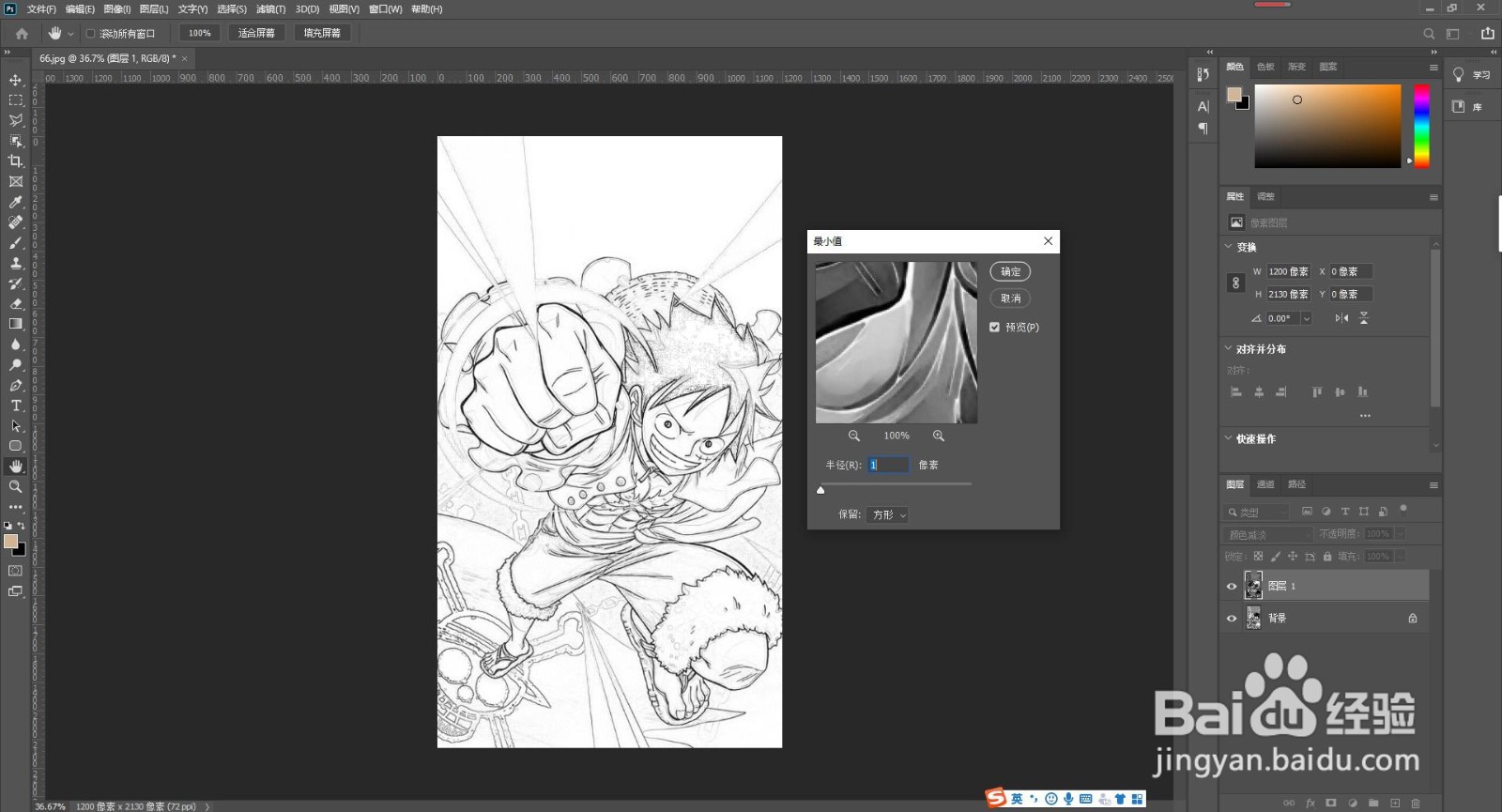Click the hue spectrum slider
This screenshot has width=1502, height=812.
tap(1421, 126)
